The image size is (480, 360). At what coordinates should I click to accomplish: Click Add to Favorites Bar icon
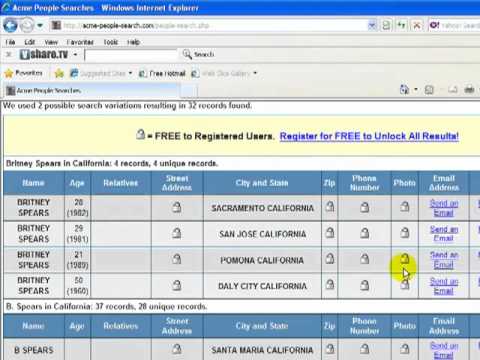coord(59,73)
